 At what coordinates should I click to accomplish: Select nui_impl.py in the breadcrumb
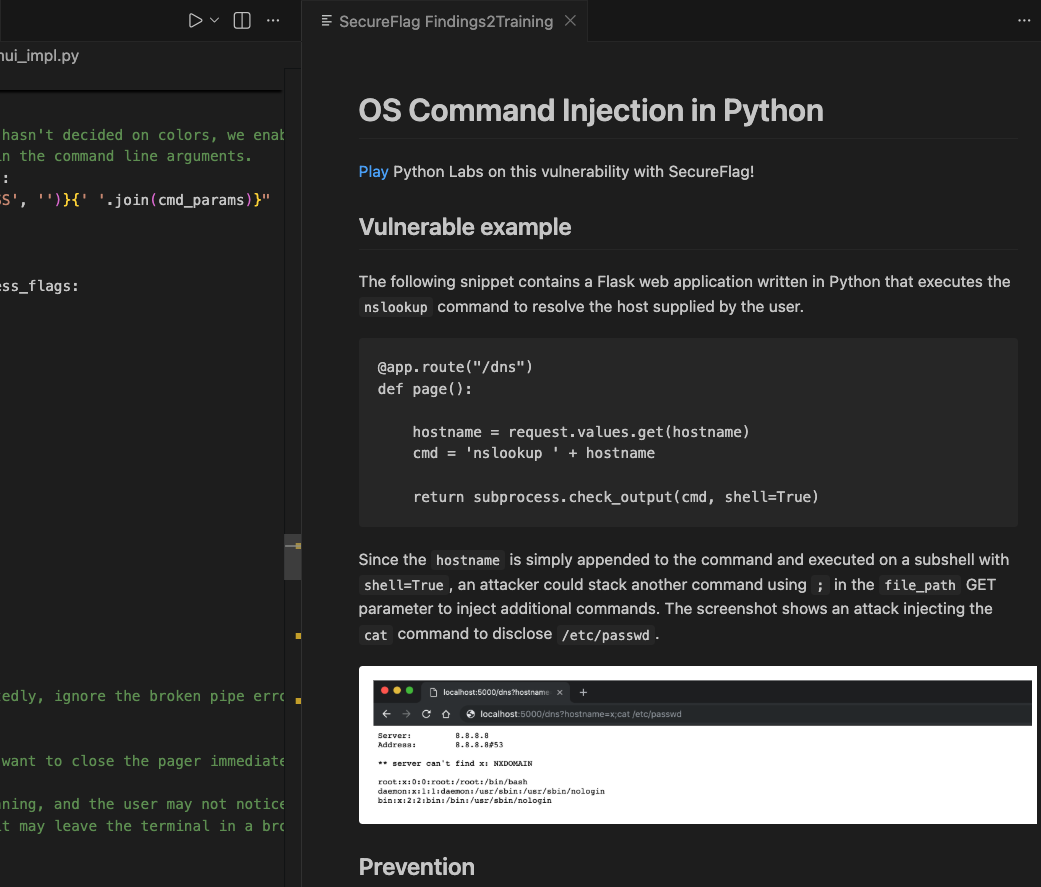tap(40, 56)
